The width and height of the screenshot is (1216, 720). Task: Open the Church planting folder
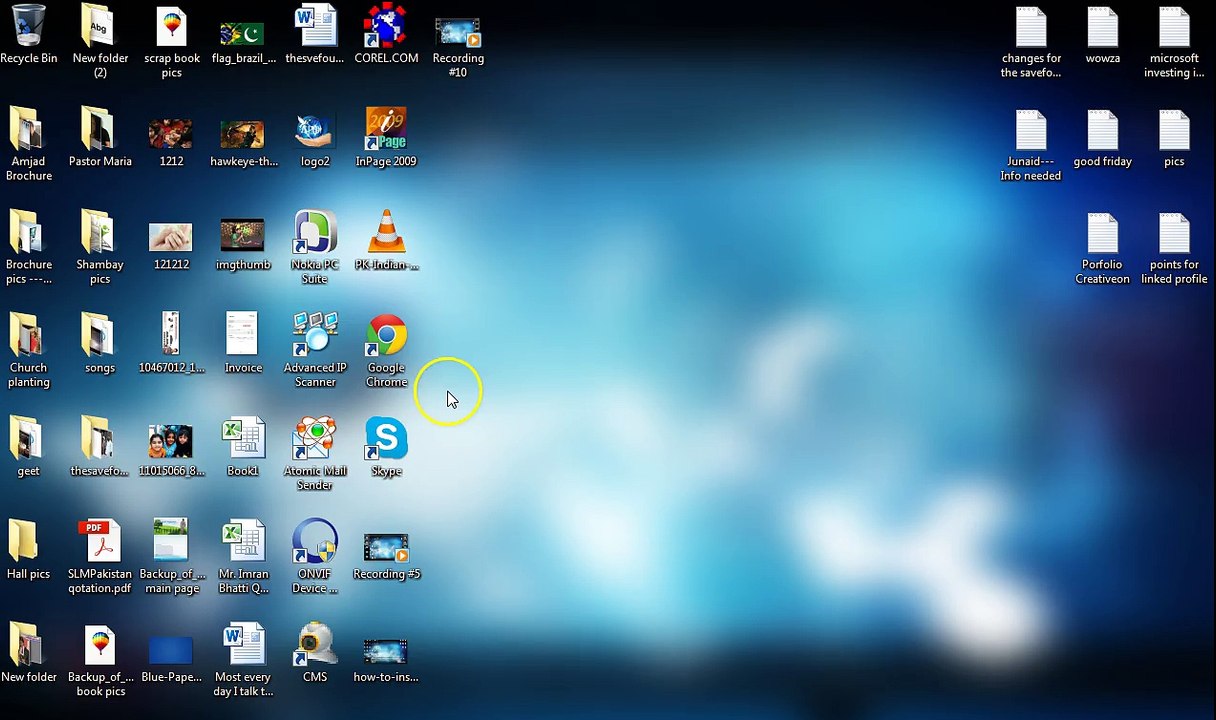(28, 336)
